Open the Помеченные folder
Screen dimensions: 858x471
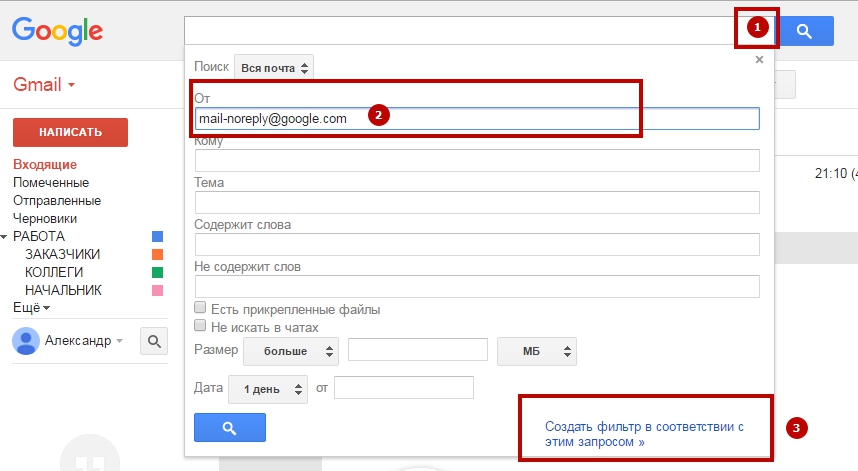[51, 182]
